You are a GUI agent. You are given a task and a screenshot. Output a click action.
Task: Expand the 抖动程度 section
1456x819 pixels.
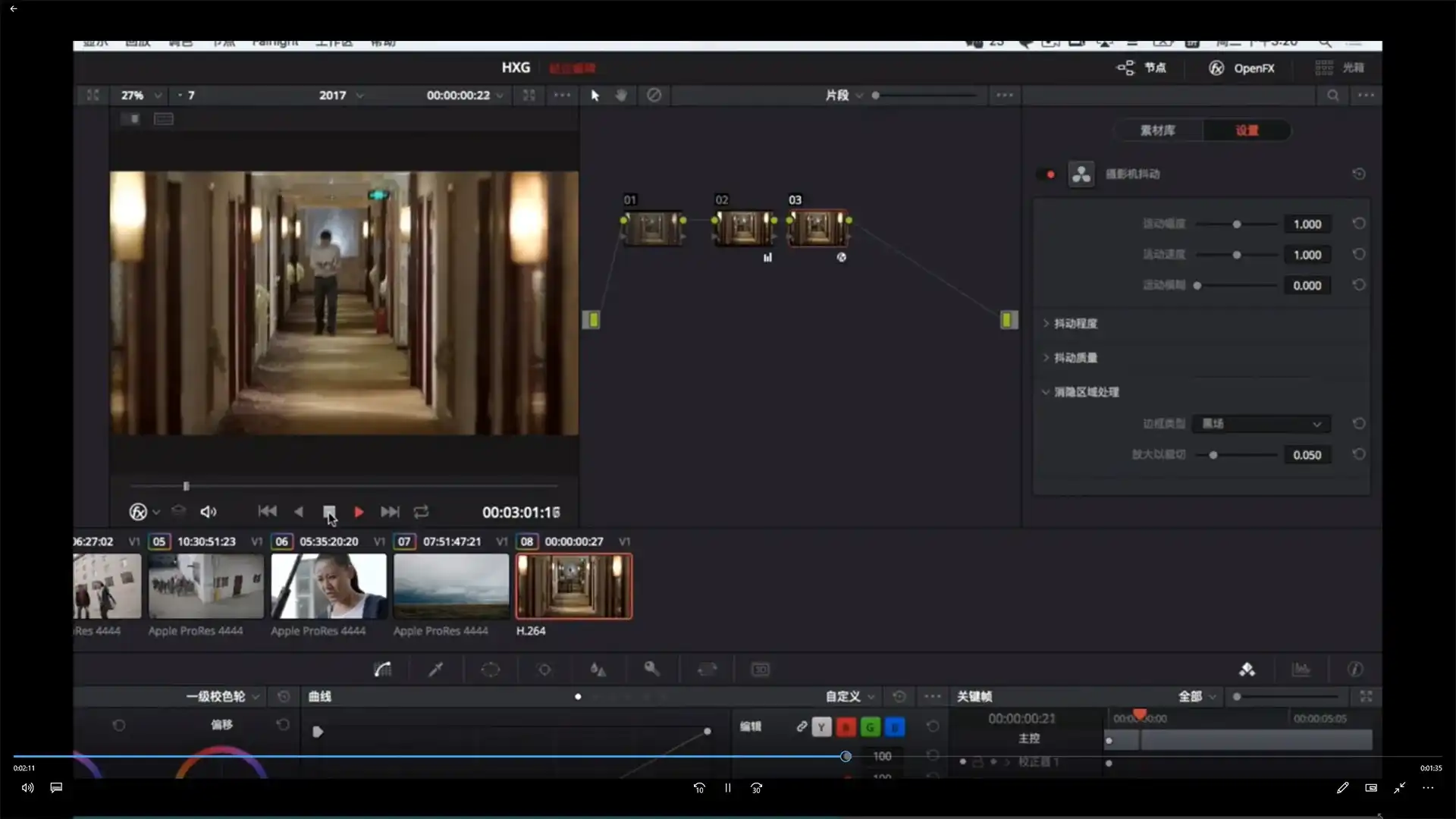pyautogui.click(x=1075, y=324)
